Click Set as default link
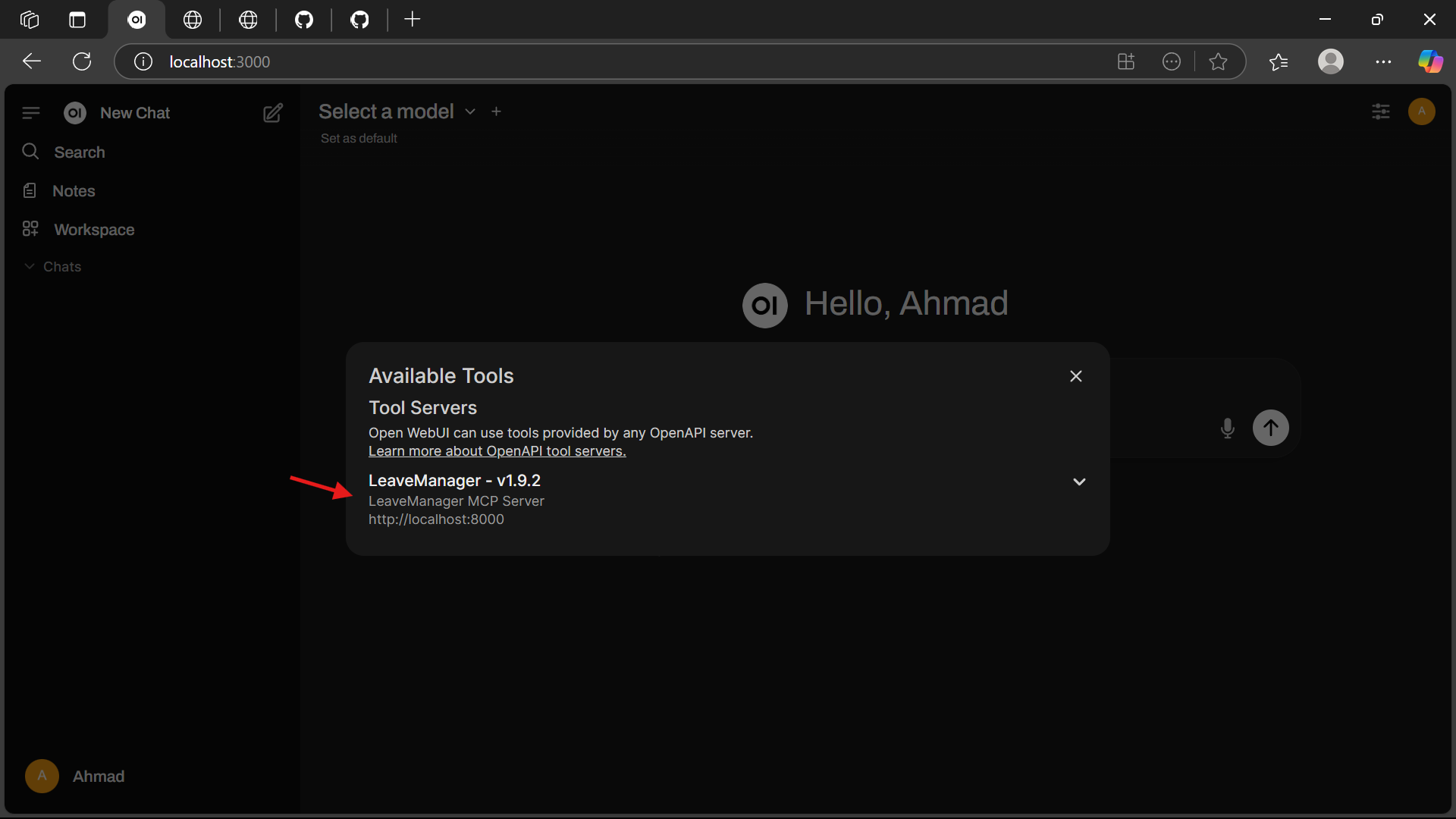The image size is (1456, 819). 359,138
